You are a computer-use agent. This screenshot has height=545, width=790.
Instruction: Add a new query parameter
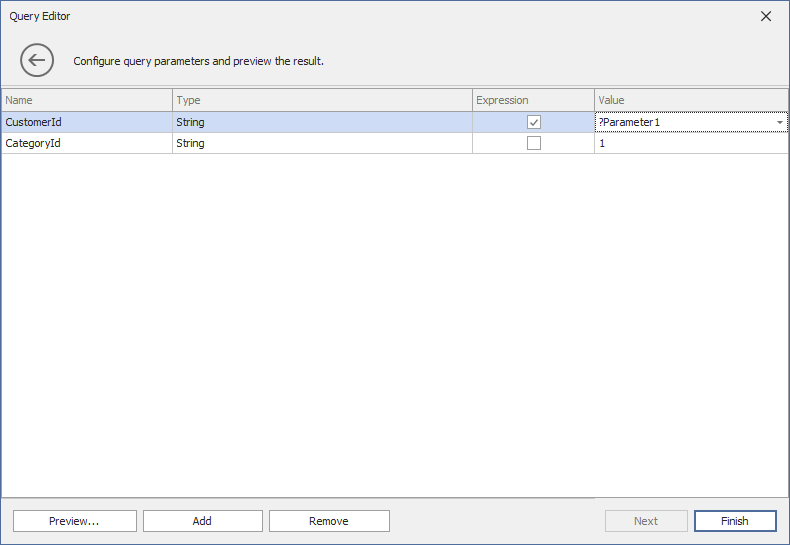[202, 521]
